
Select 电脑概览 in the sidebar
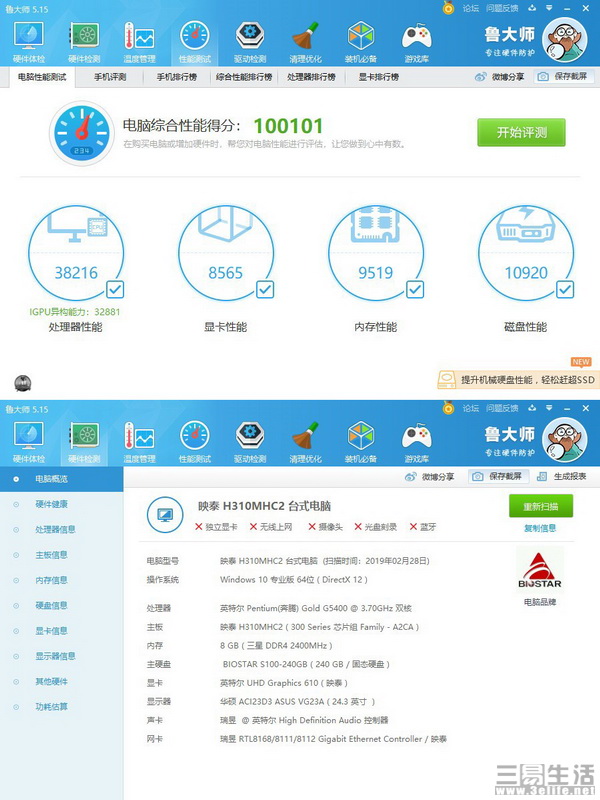61,479
